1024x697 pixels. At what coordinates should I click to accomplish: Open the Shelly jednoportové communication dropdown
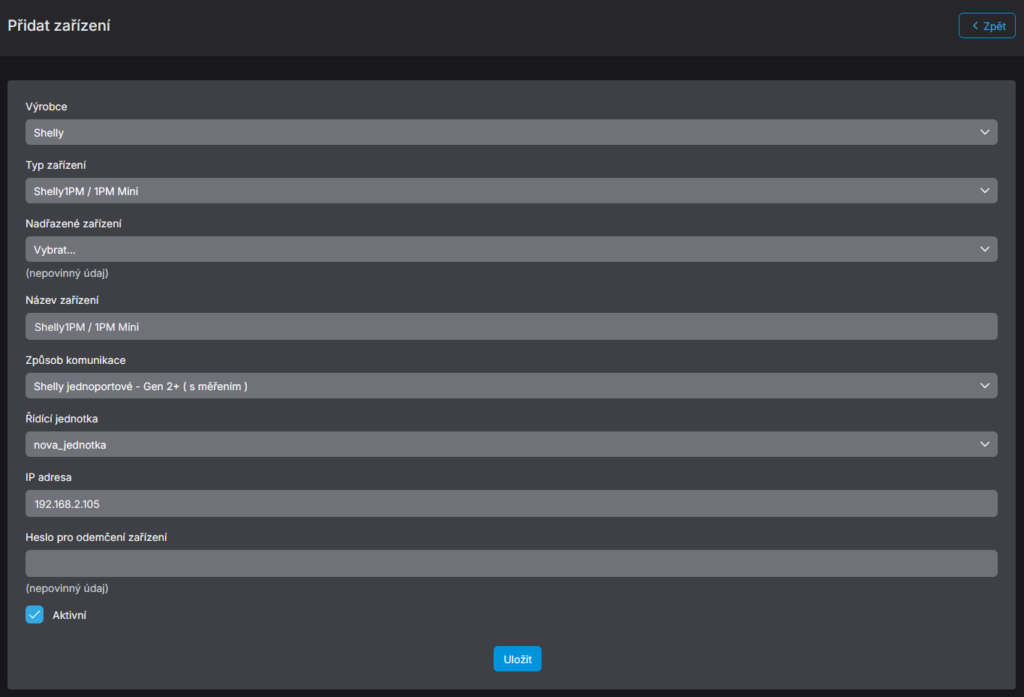tap(500, 385)
